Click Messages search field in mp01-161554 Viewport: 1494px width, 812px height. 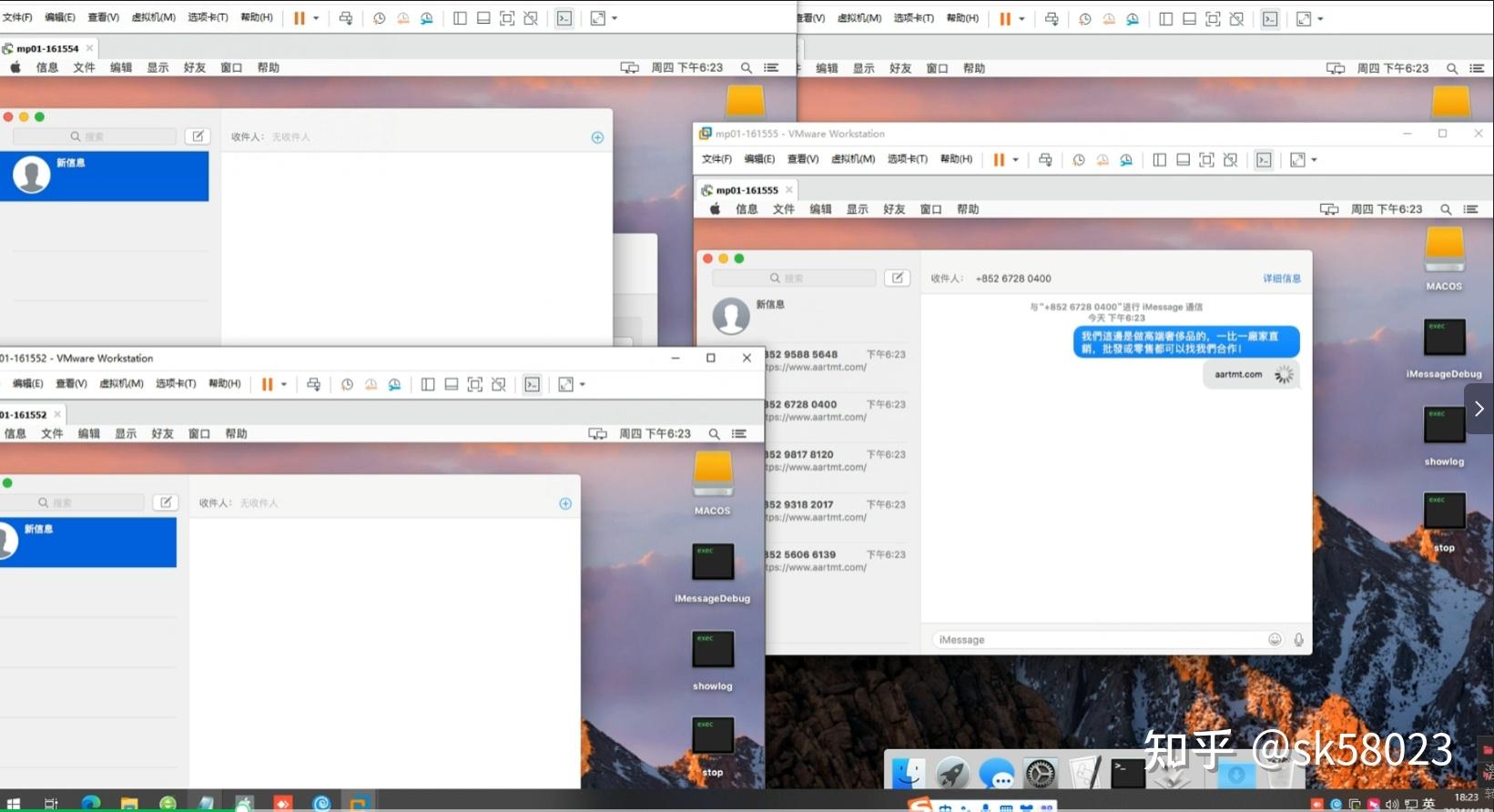pos(94,137)
